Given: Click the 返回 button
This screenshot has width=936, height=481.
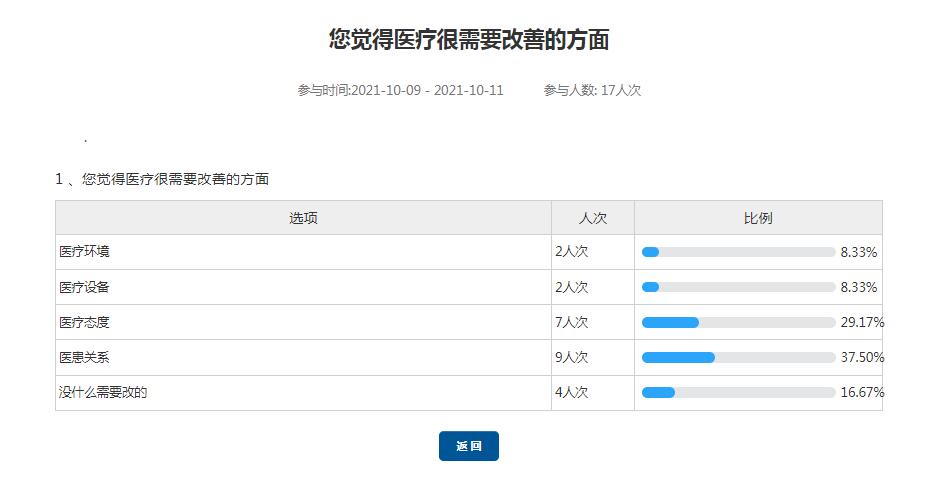Looking at the screenshot, I should pyautogui.click(x=468, y=446).
